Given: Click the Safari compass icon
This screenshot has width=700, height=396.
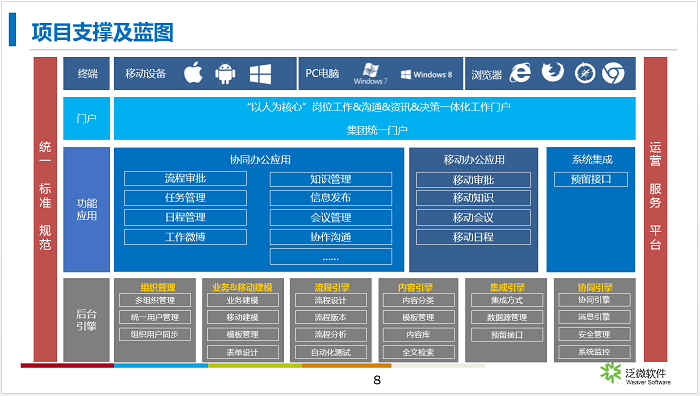Looking at the screenshot, I should pos(585,73).
